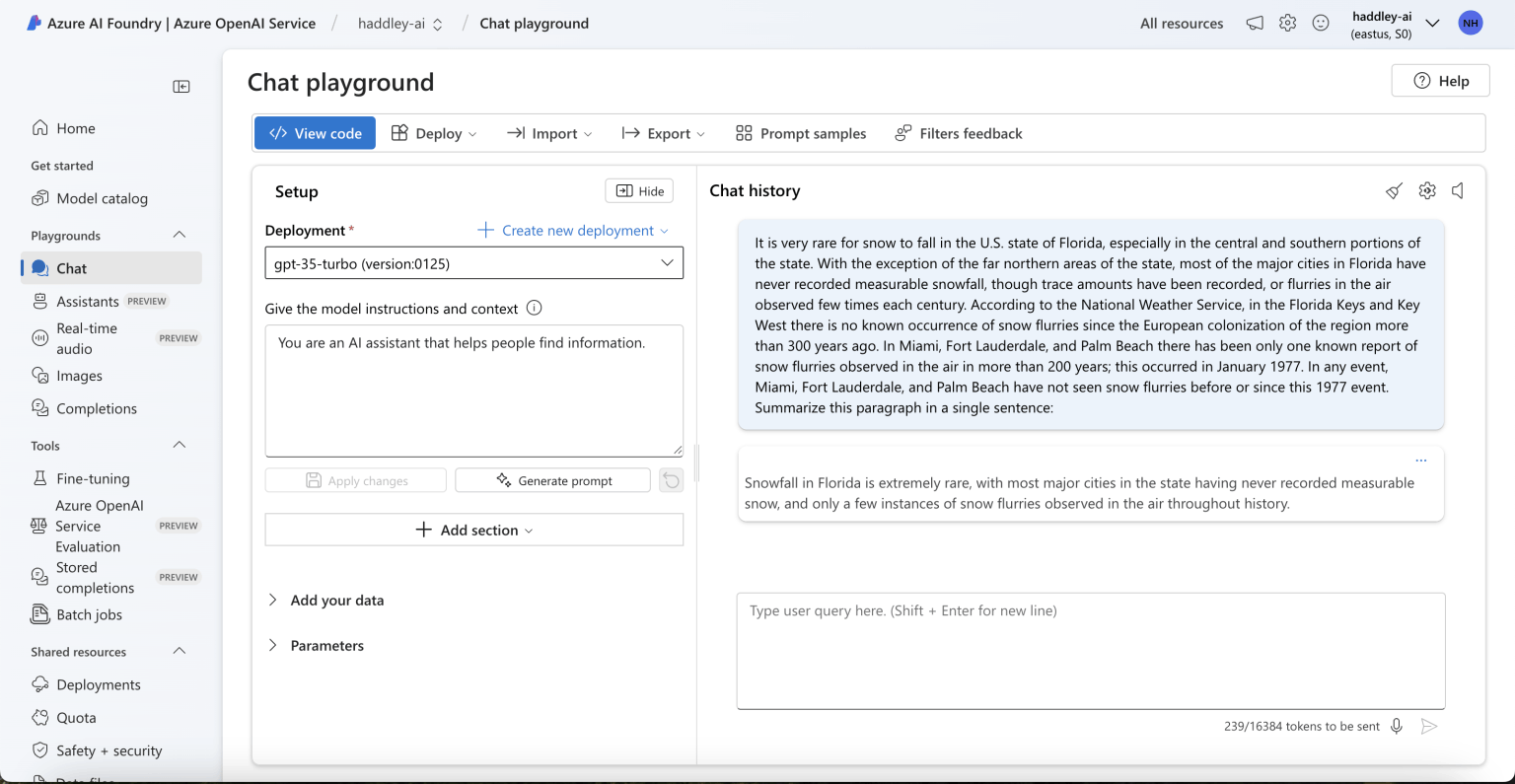This screenshot has height=784, width=1515.
Task: Click the microphone icon near token count
Action: (x=1397, y=727)
